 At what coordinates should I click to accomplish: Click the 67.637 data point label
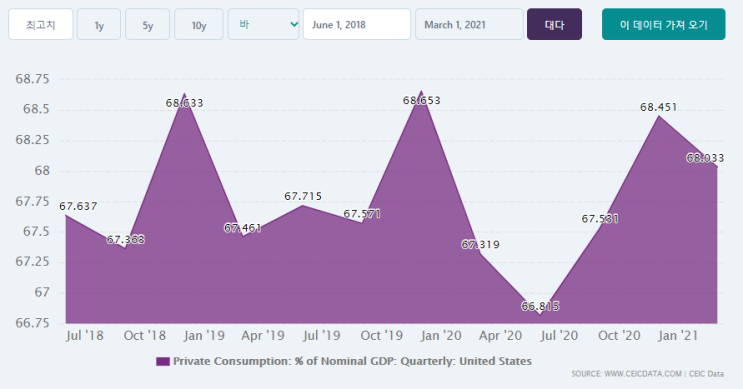point(78,206)
